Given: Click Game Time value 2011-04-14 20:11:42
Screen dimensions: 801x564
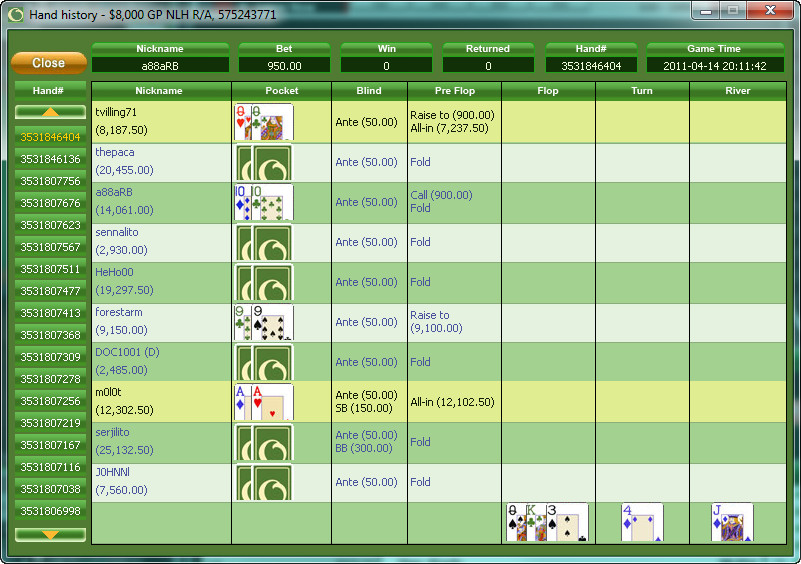Looking at the screenshot, I should [715, 66].
